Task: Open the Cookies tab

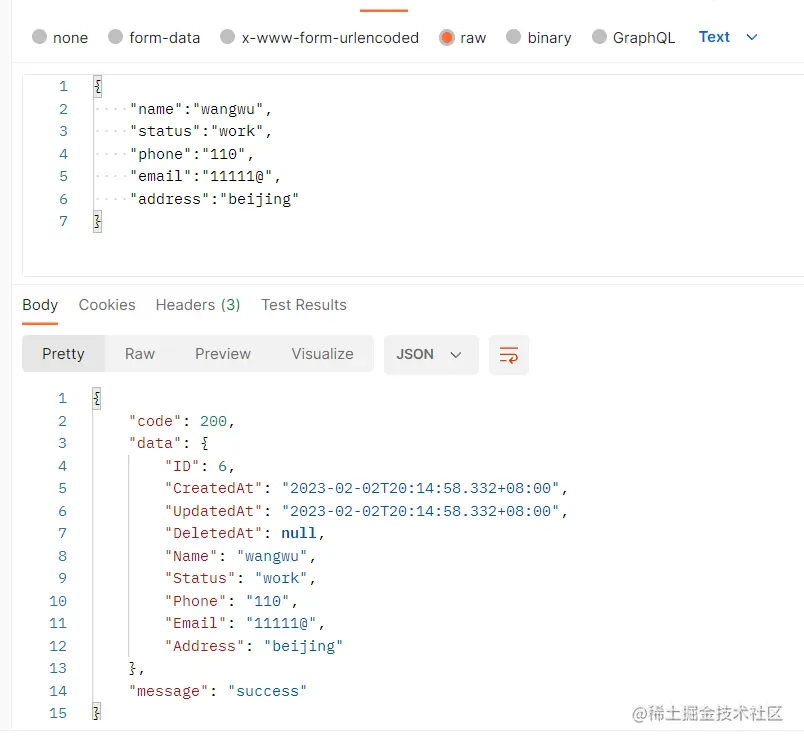Action: click(x=107, y=305)
